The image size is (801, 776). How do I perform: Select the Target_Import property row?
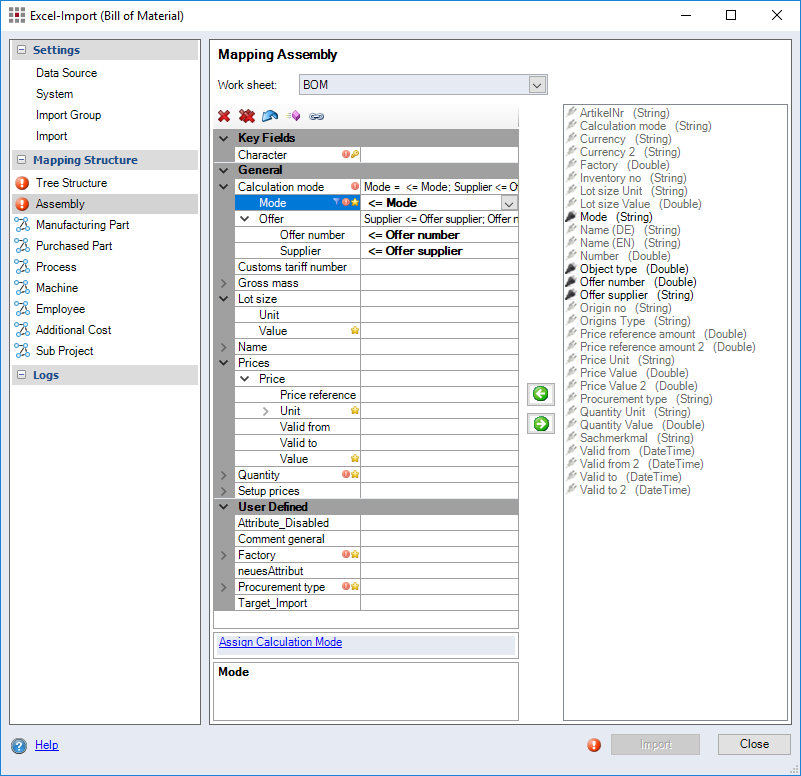click(298, 603)
